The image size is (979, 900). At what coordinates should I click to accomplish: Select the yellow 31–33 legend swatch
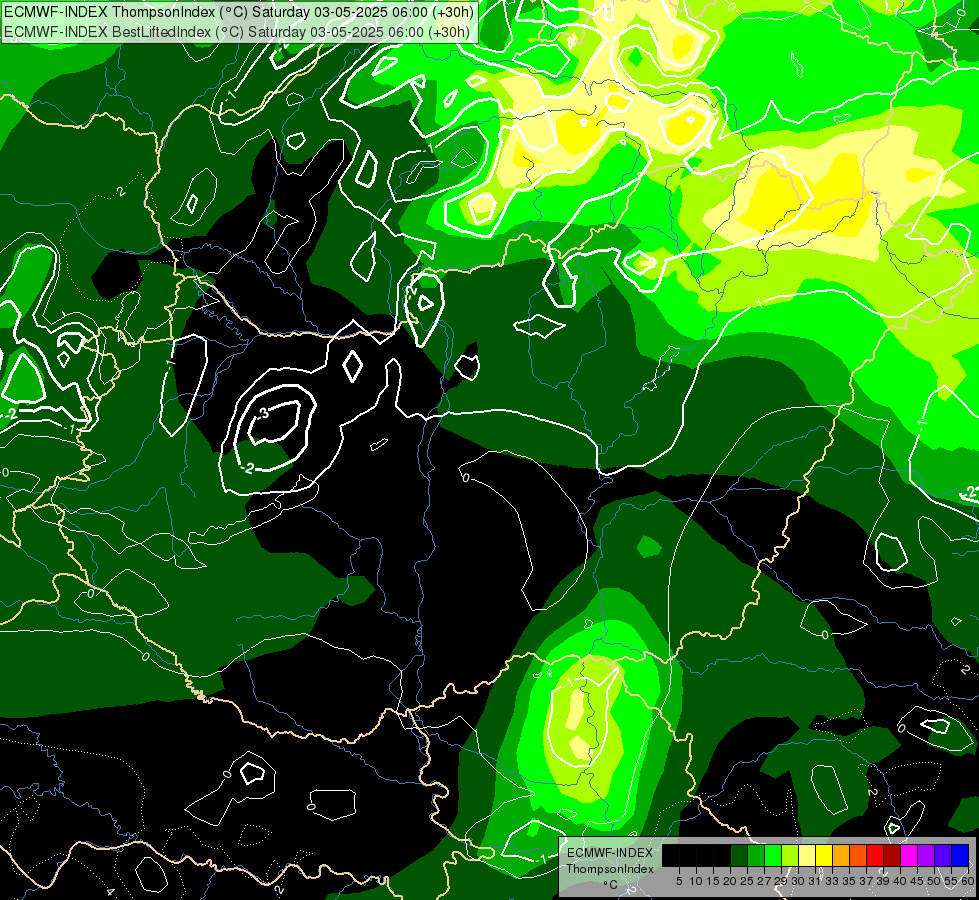point(824,855)
